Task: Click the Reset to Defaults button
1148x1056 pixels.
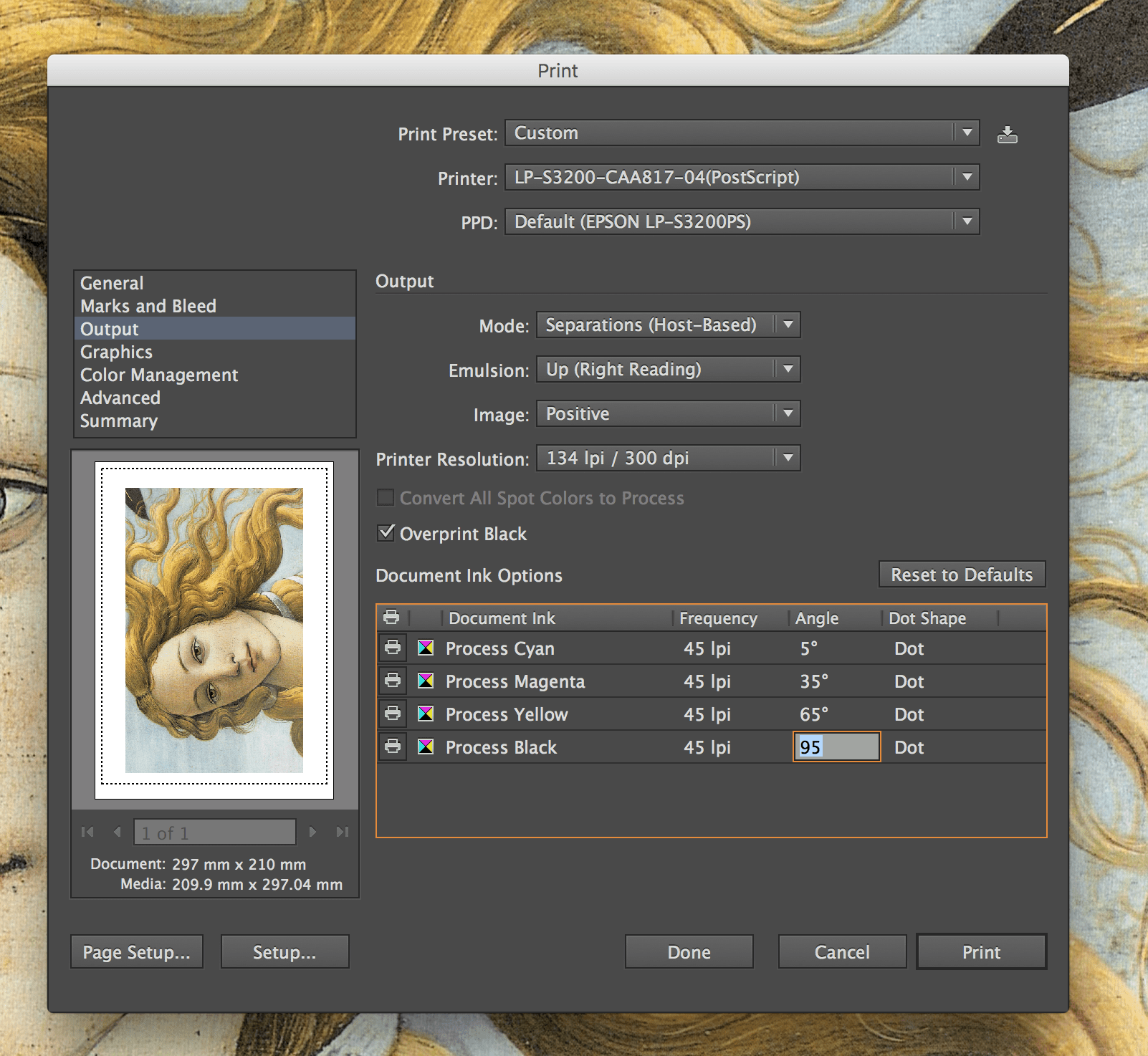Action: click(x=962, y=575)
